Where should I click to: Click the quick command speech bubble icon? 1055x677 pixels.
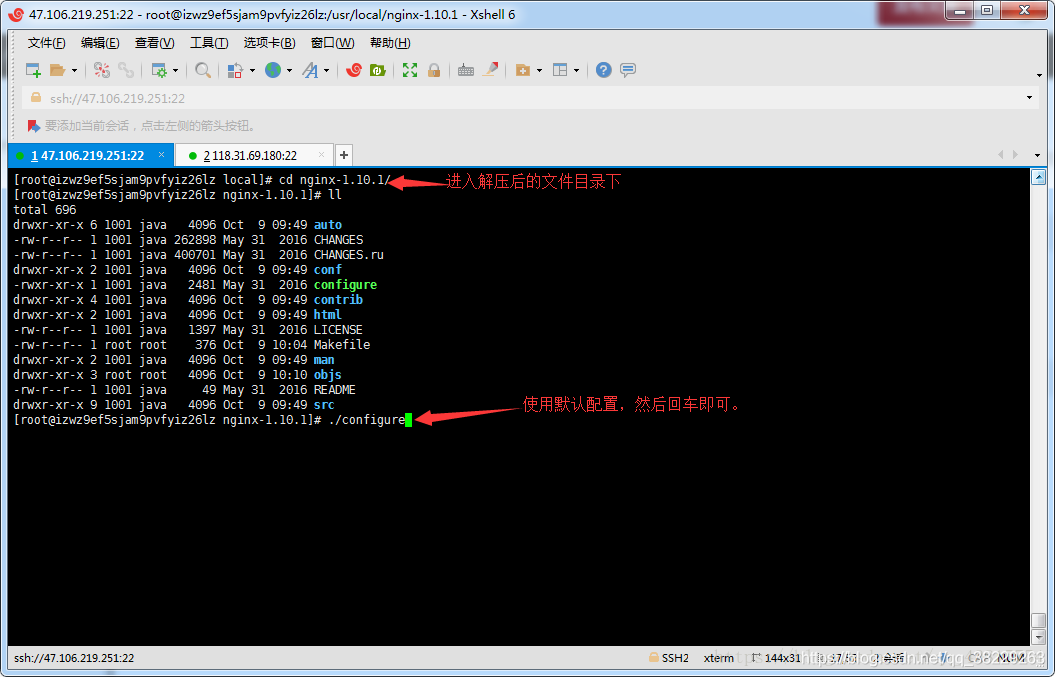tap(626, 70)
